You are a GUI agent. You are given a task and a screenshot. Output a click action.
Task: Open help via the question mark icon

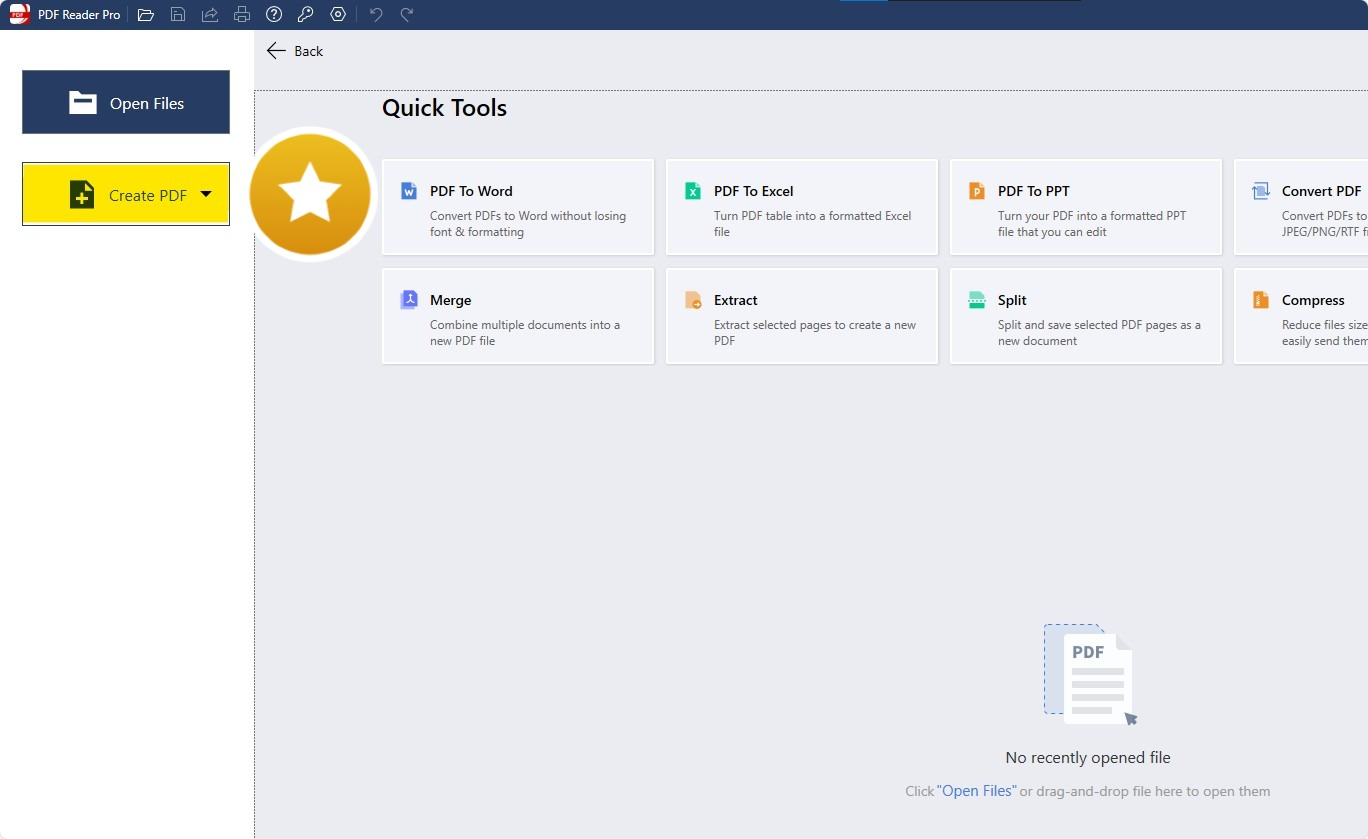[274, 15]
